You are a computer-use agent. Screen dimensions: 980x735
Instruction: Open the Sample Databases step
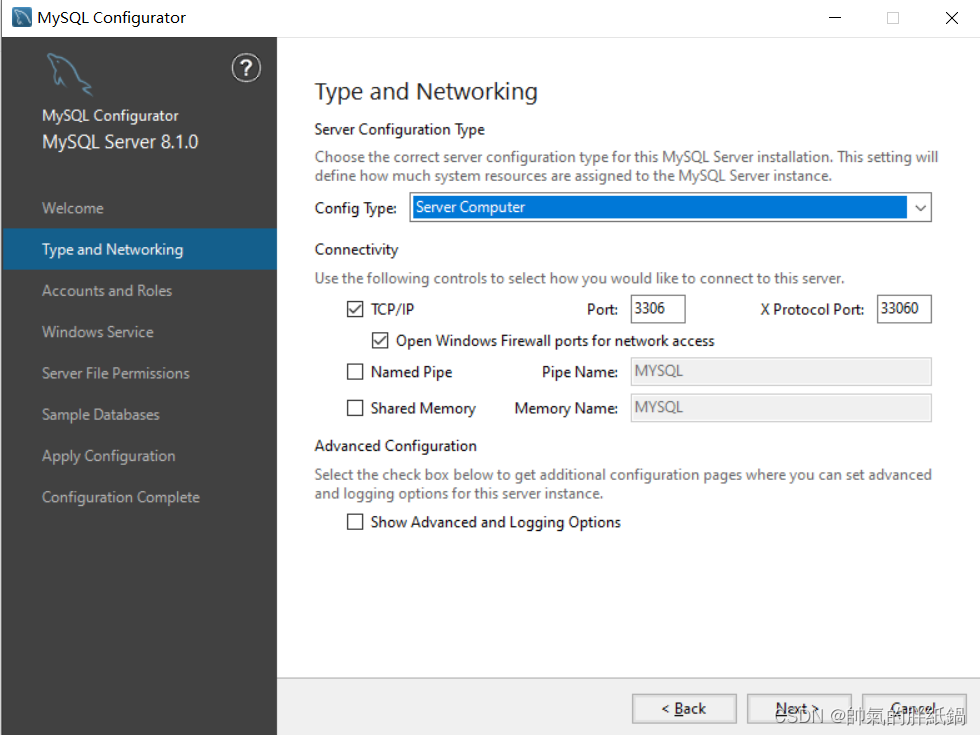pyautogui.click(x=101, y=414)
